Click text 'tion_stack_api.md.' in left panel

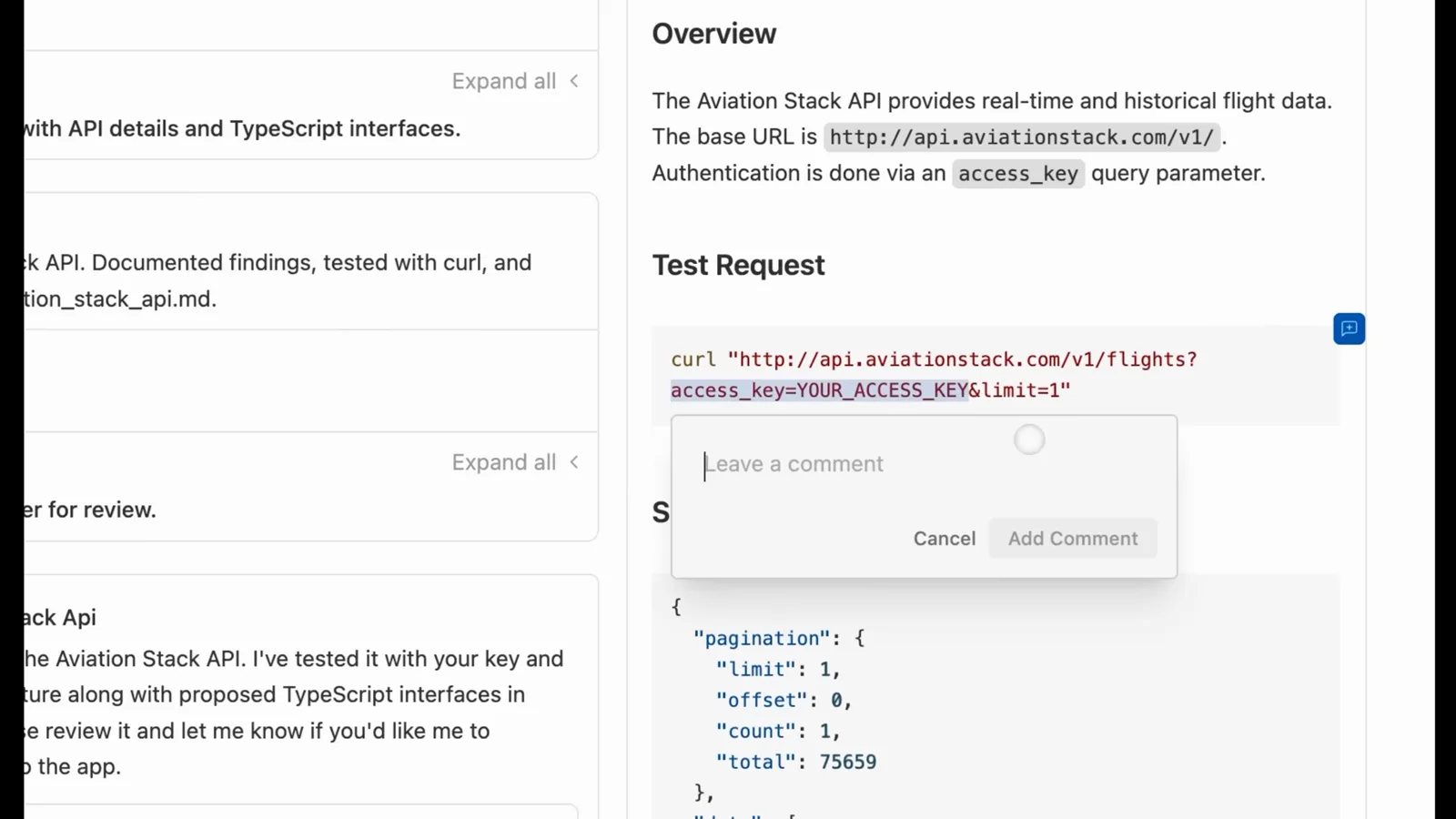[x=120, y=299]
